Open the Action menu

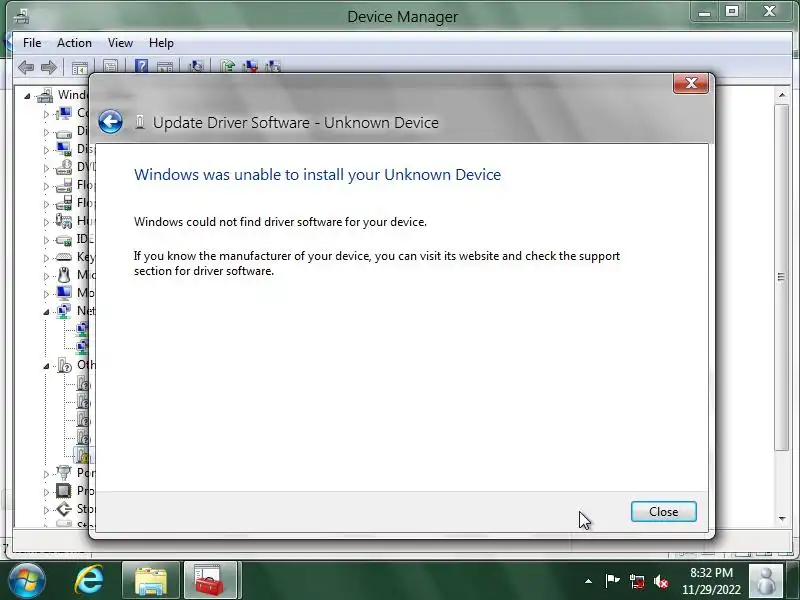tap(74, 43)
